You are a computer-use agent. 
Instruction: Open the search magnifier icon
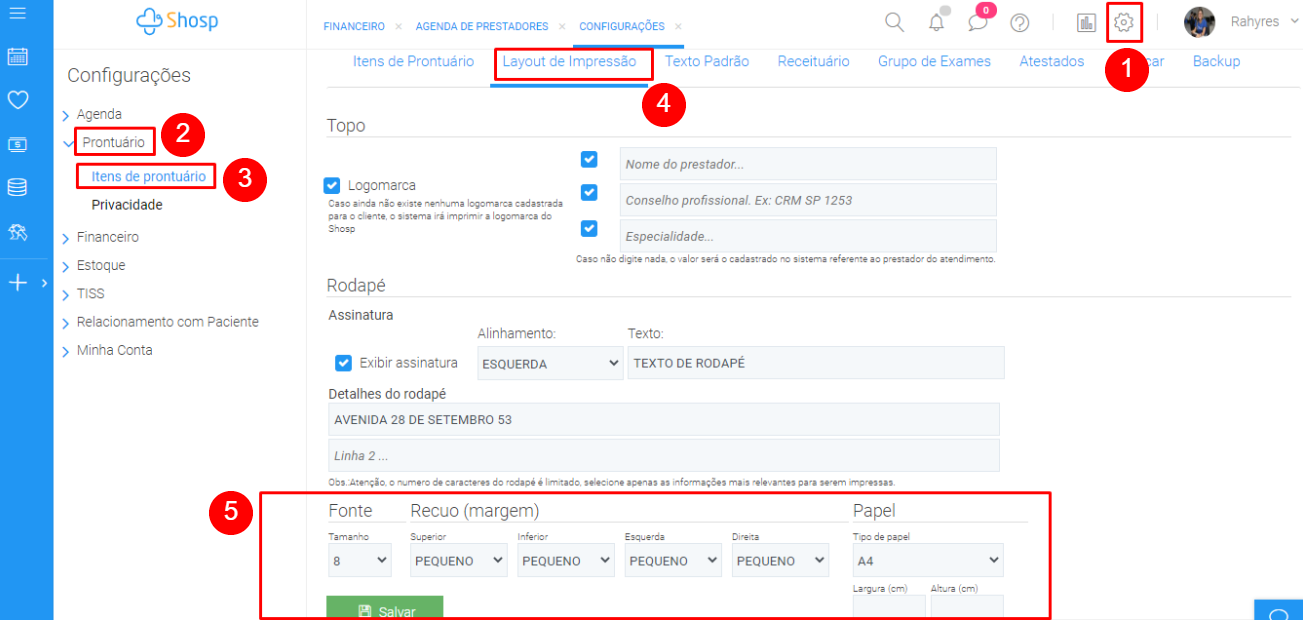pos(895,22)
